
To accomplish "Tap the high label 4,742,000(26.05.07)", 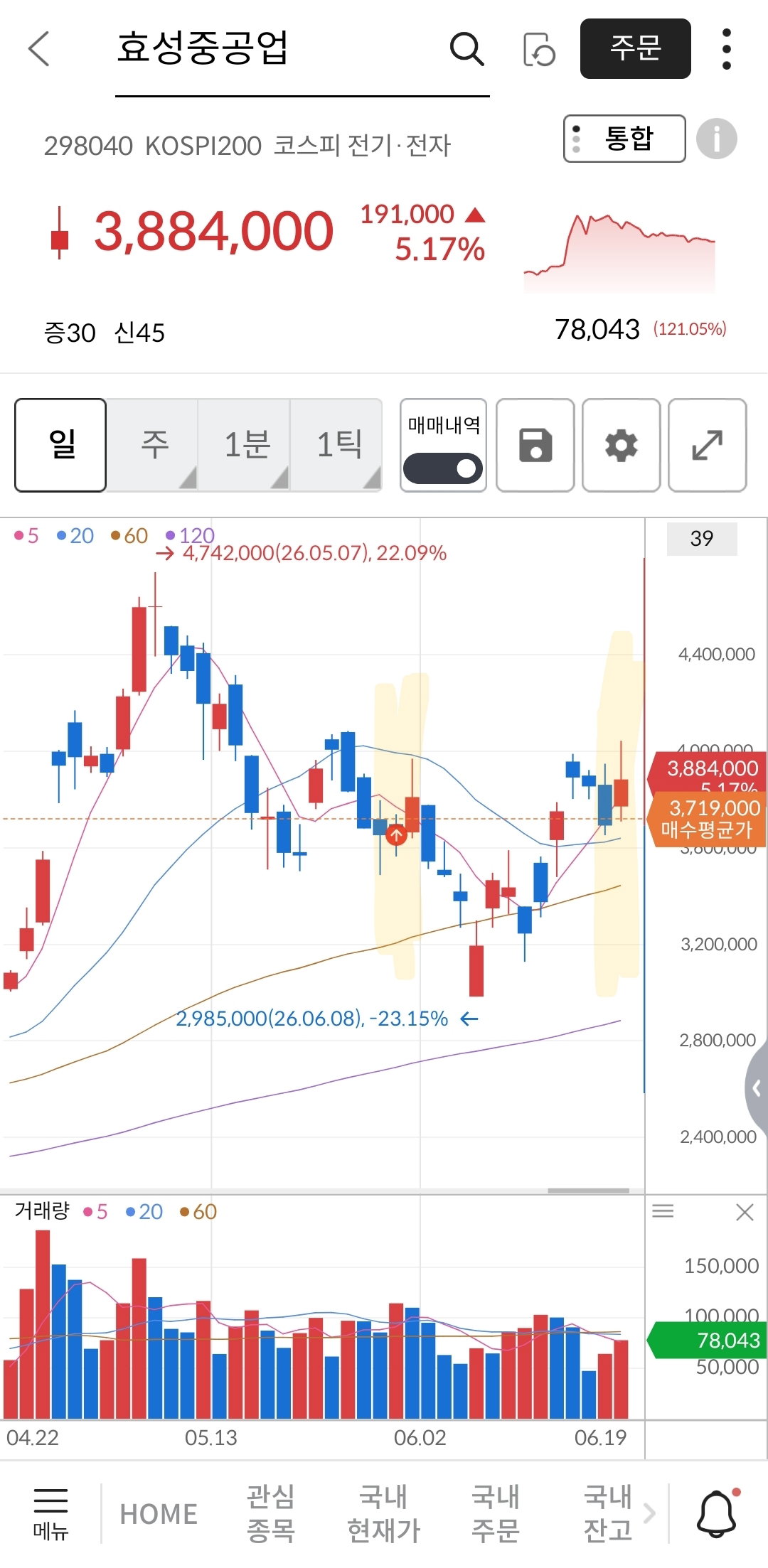I will pyautogui.click(x=314, y=553).
